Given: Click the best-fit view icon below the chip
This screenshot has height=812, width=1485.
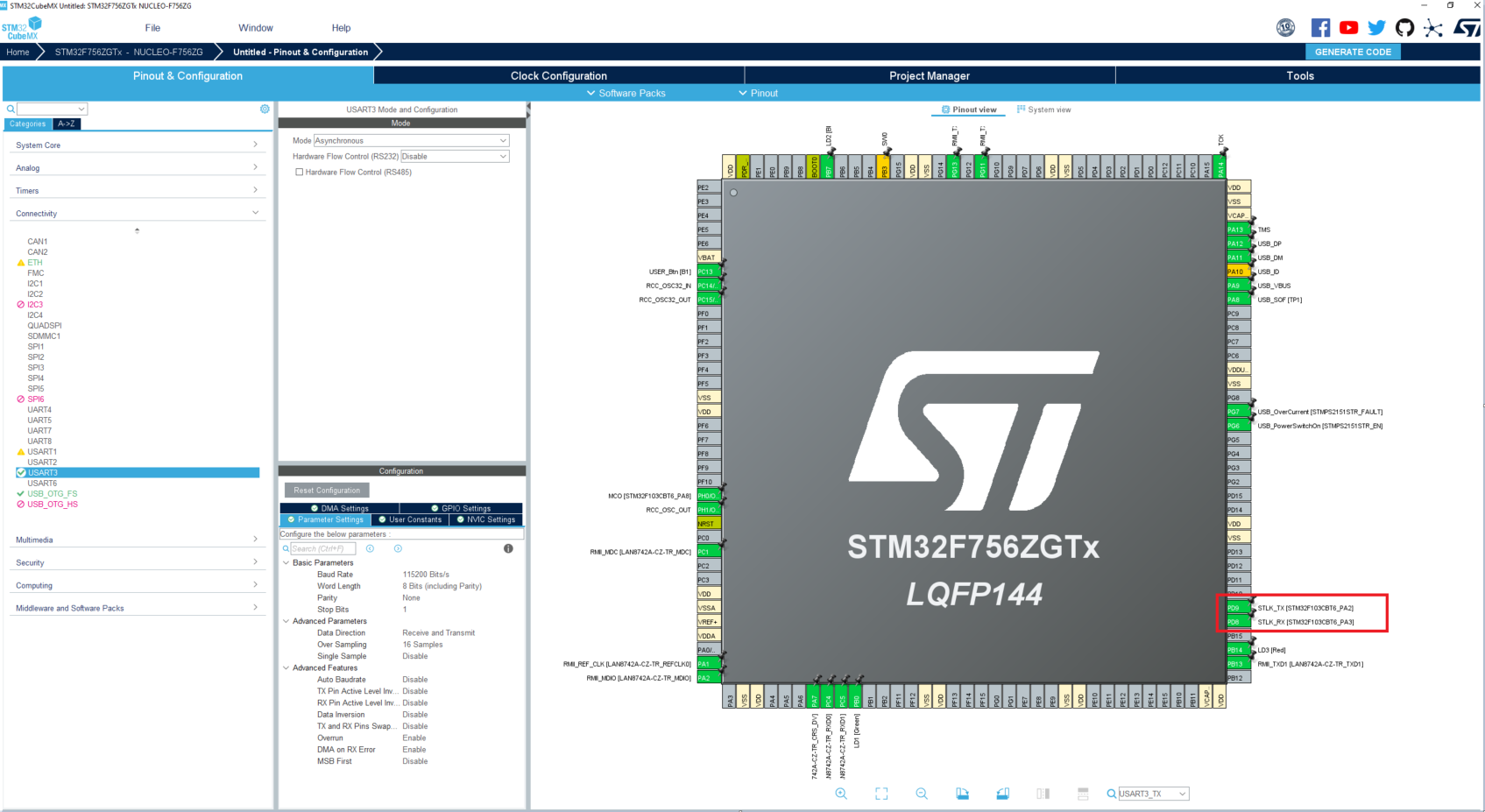Looking at the screenshot, I should click(x=881, y=793).
